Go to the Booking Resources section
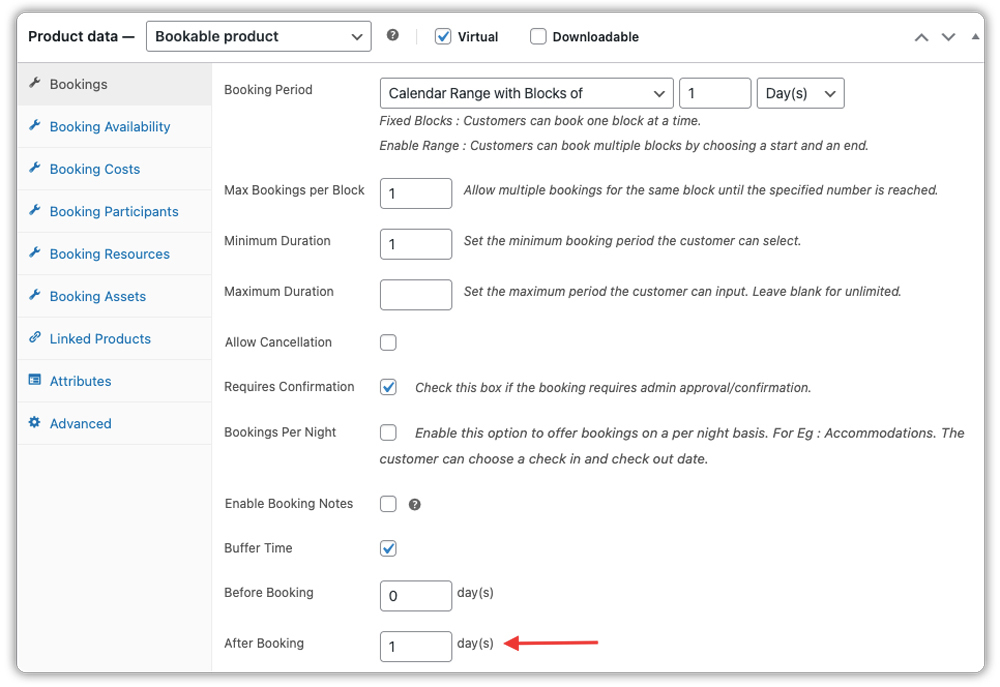This screenshot has width=1000, height=687. [110, 254]
